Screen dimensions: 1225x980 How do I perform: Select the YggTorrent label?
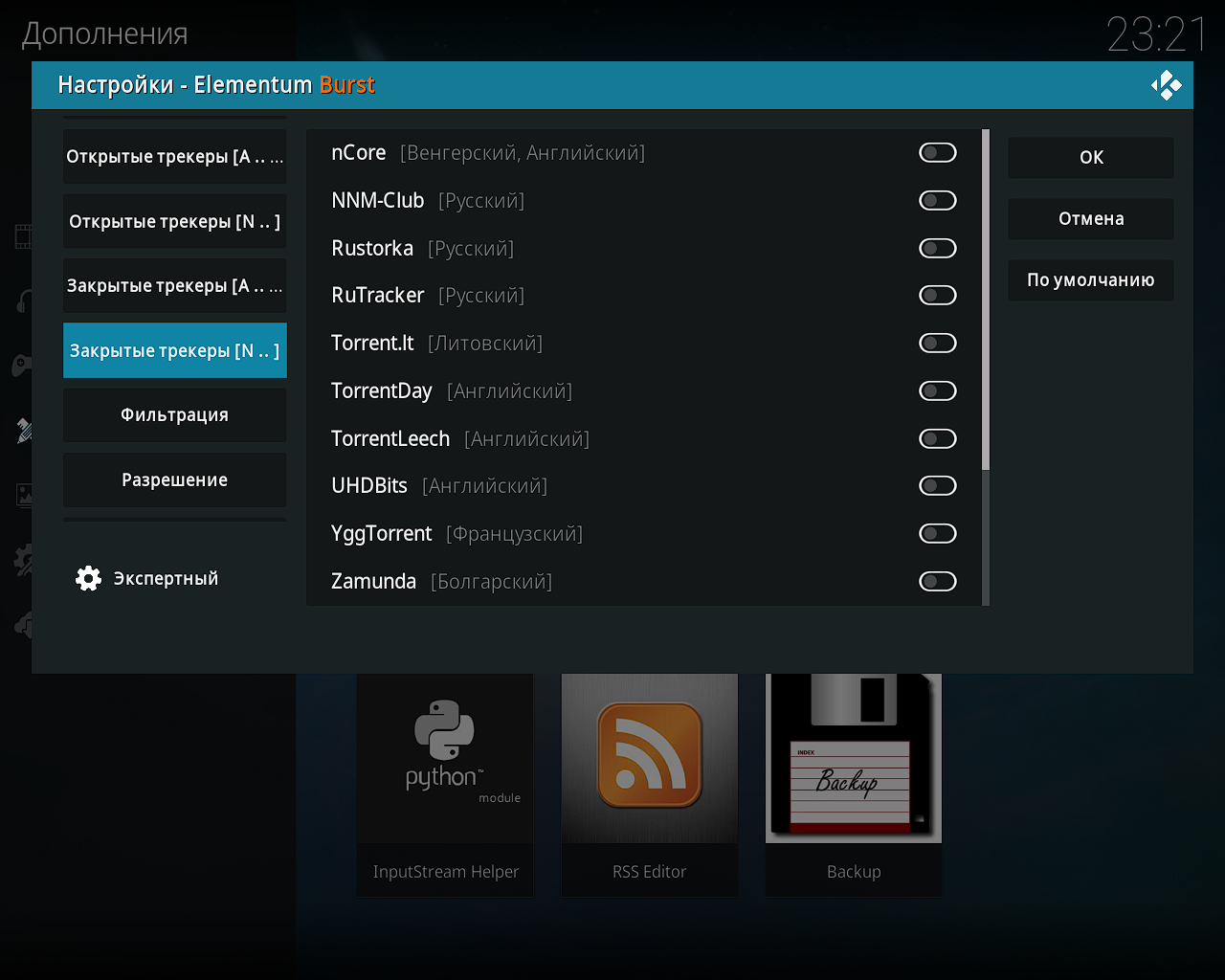[x=382, y=534]
